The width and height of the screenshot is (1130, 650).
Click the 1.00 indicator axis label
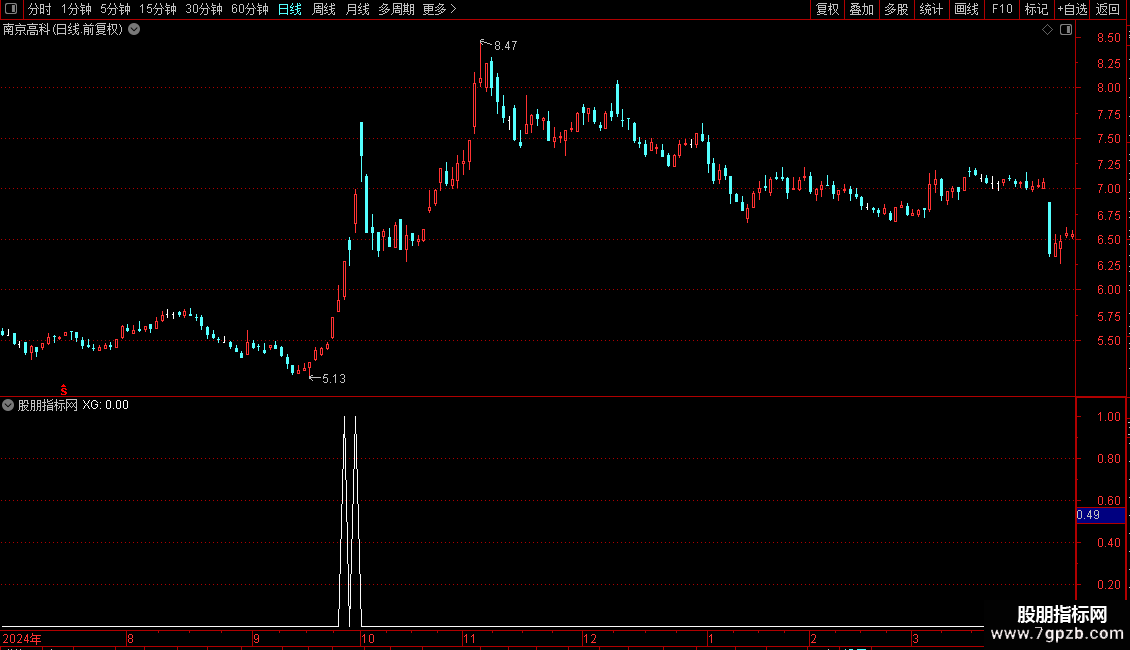point(1108,417)
